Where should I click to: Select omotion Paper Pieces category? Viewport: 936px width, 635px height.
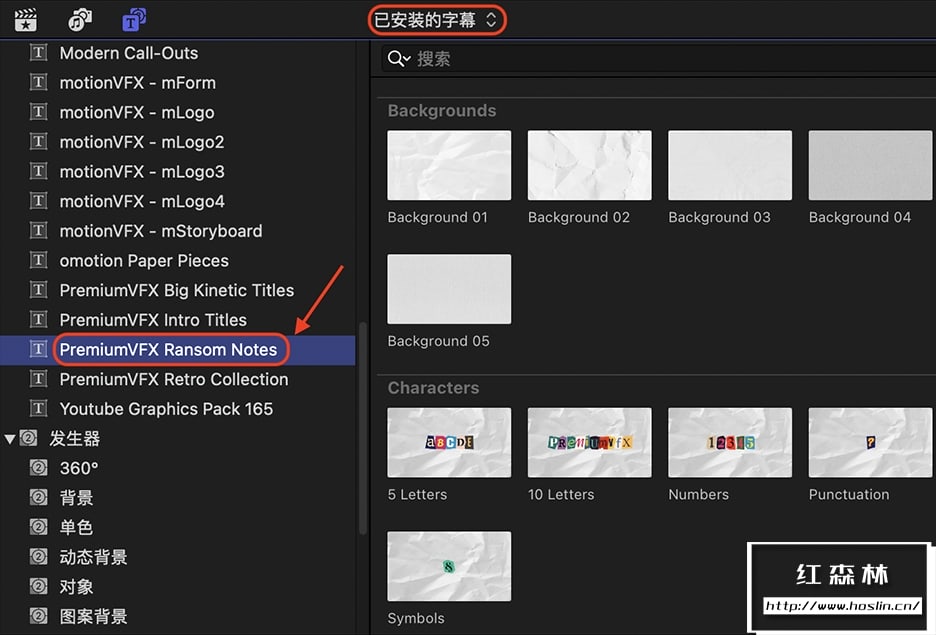click(144, 261)
